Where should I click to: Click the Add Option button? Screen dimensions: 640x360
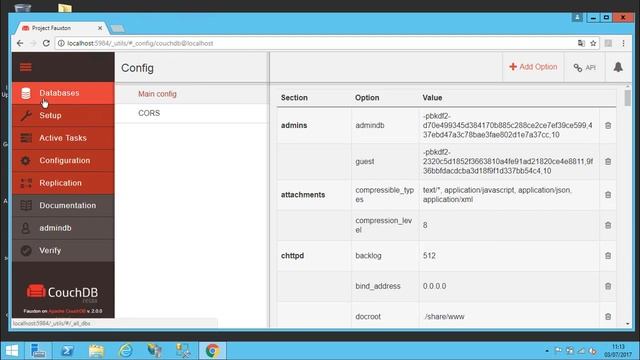tap(533, 67)
